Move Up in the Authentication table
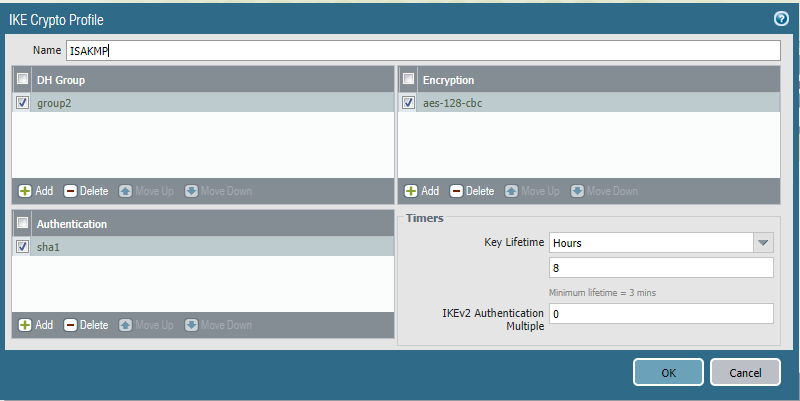This screenshot has width=800, height=401. point(146,325)
